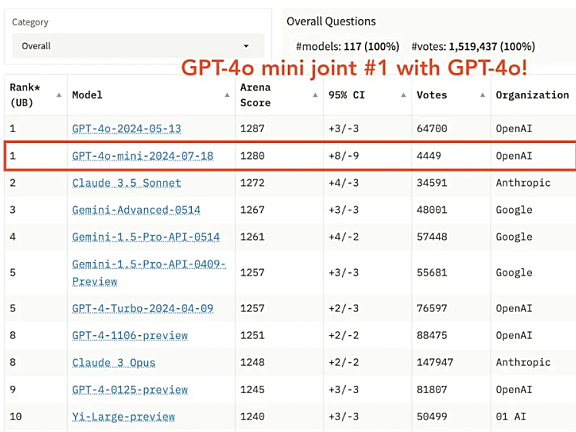Select votes count 50499
Image resolution: width=576 pixels, height=432 pixels.
[x=432, y=417]
